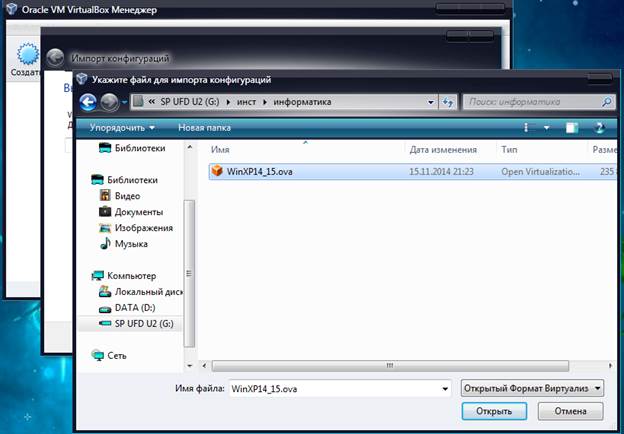Click the navigation pane scroll-down arrow

pyautogui.click(x=189, y=365)
